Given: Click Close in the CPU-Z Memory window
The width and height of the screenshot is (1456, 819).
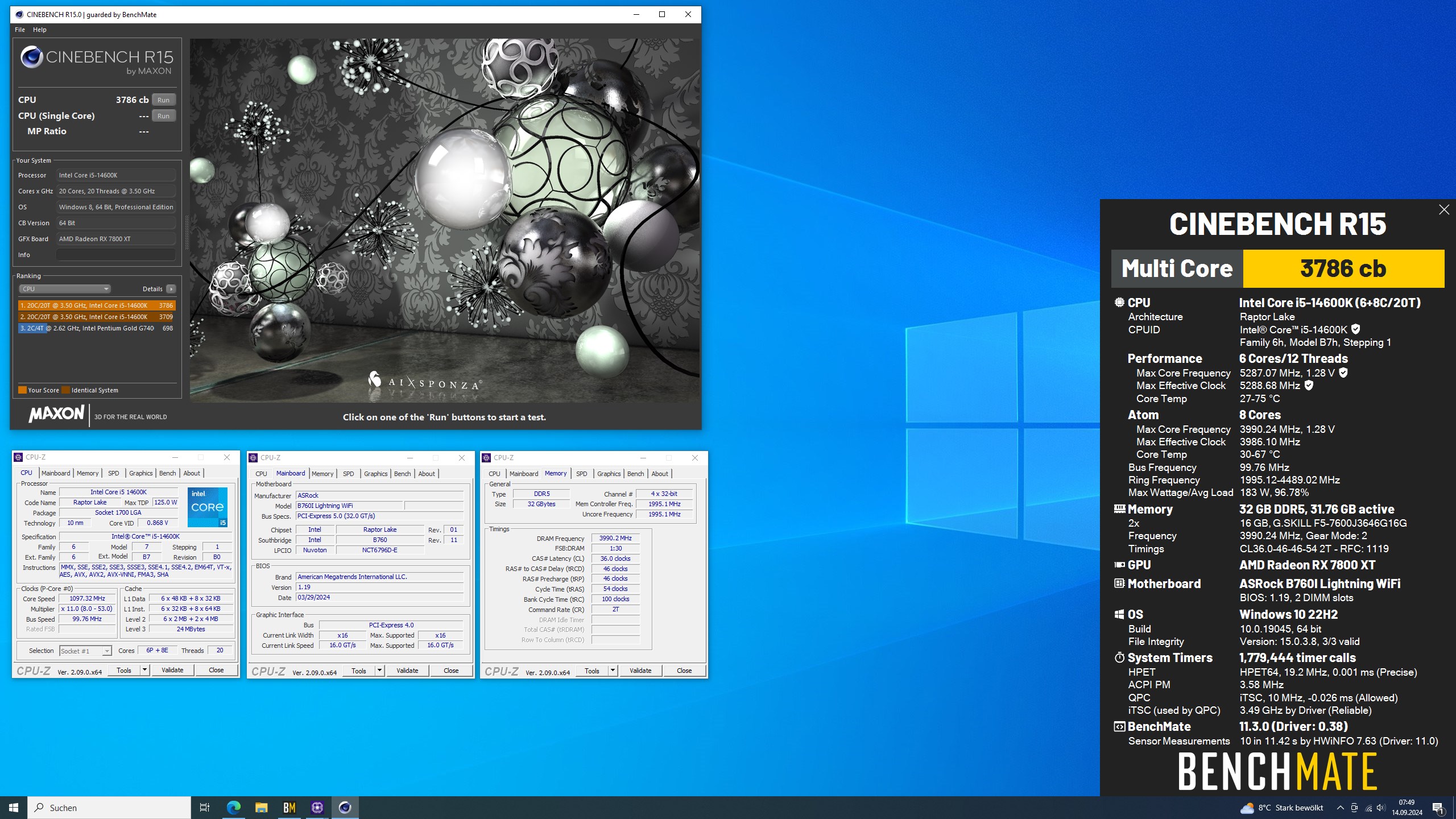Looking at the screenshot, I should click(684, 671).
